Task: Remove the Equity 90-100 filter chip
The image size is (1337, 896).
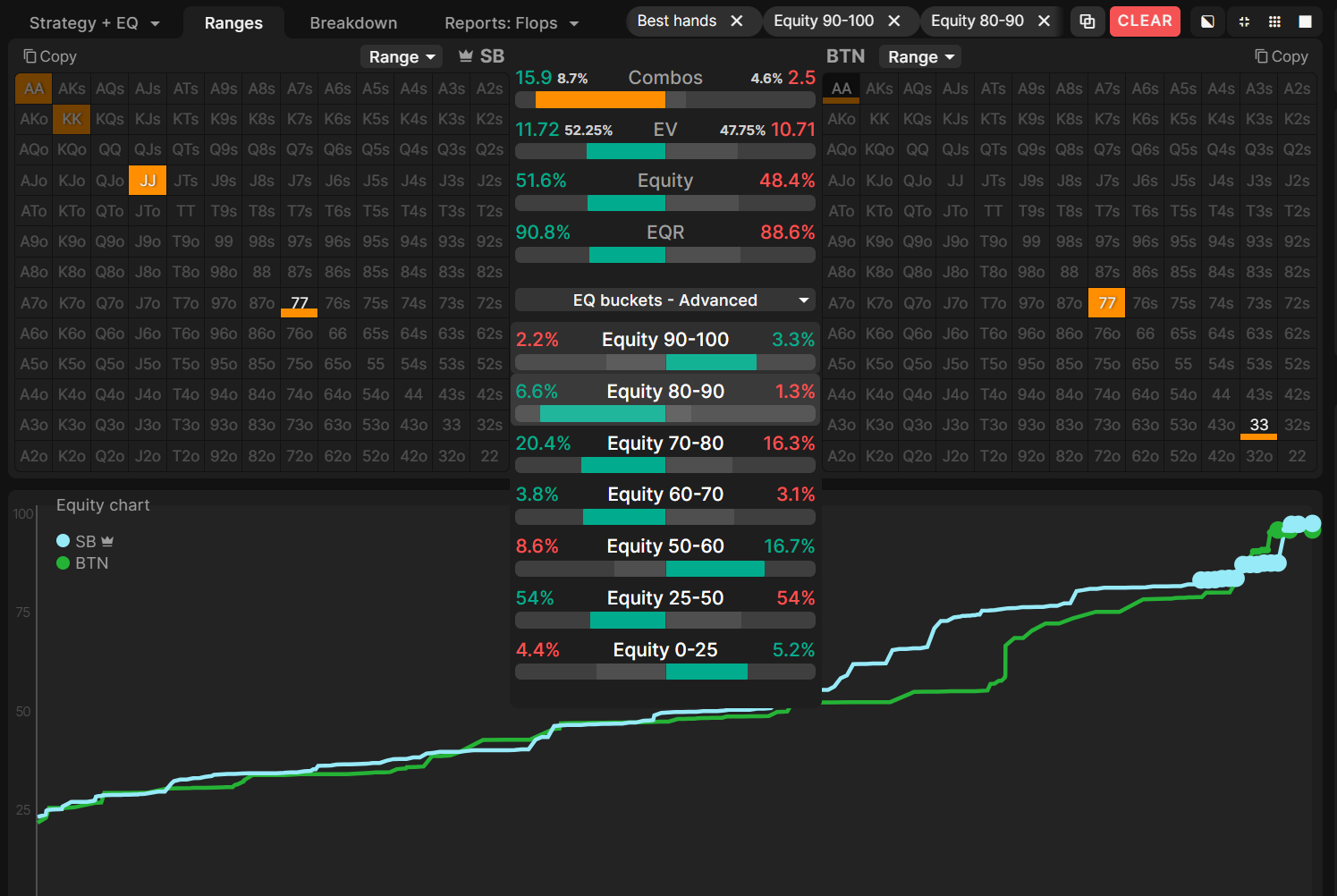Action: pos(894,21)
